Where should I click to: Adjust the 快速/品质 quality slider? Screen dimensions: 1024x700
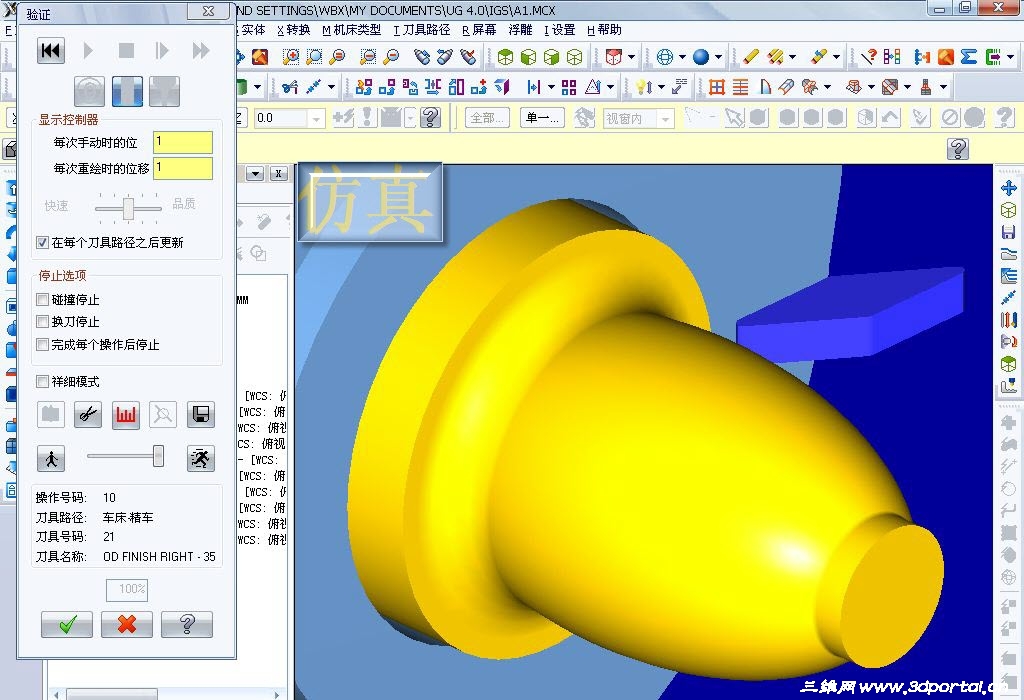pyautogui.click(x=128, y=208)
